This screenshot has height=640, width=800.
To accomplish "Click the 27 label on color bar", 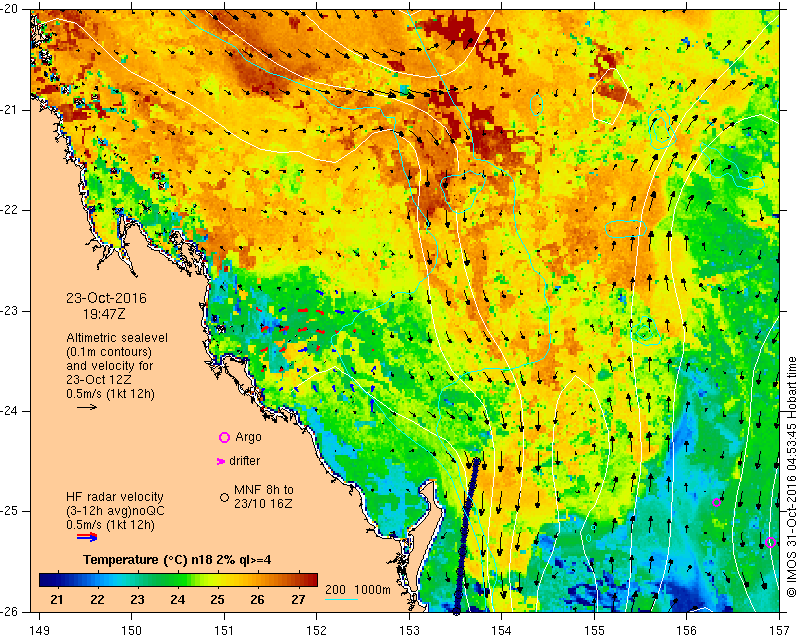I will (x=298, y=600).
